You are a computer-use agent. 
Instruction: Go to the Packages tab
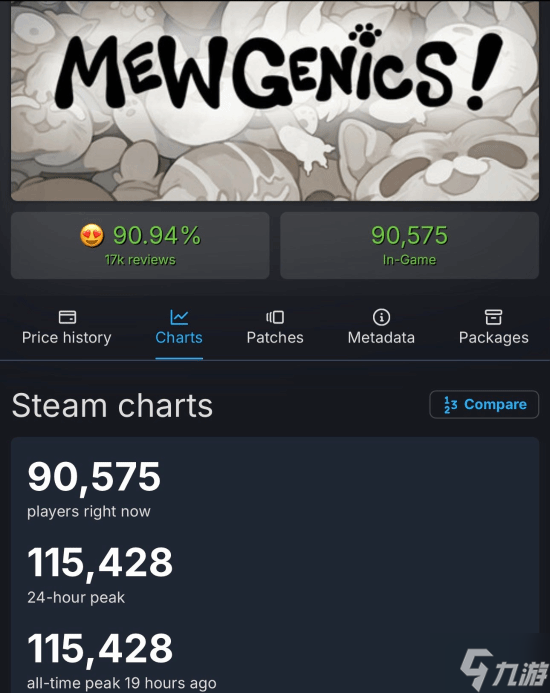tap(493, 328)
